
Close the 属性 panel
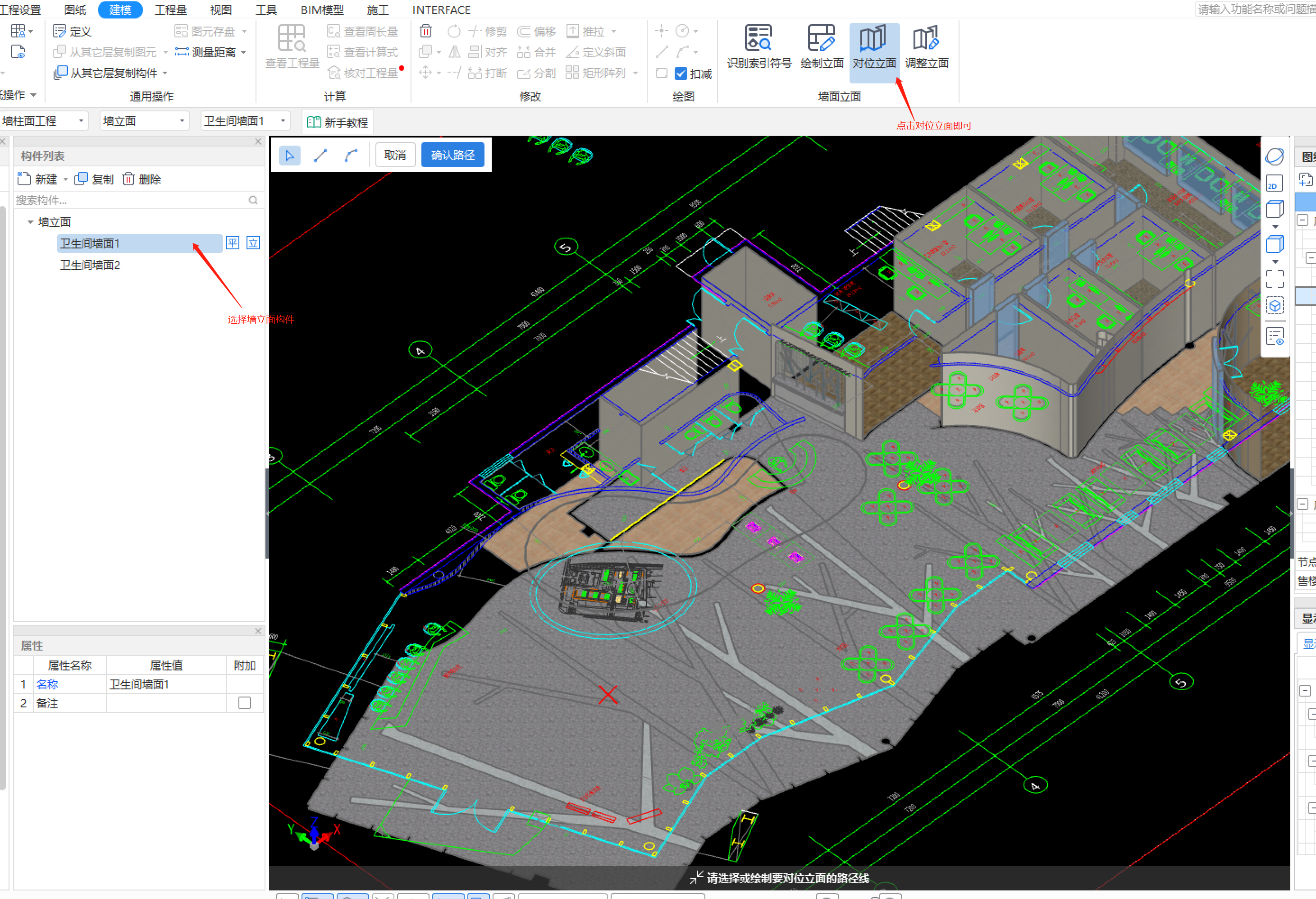tap(258, 631)
